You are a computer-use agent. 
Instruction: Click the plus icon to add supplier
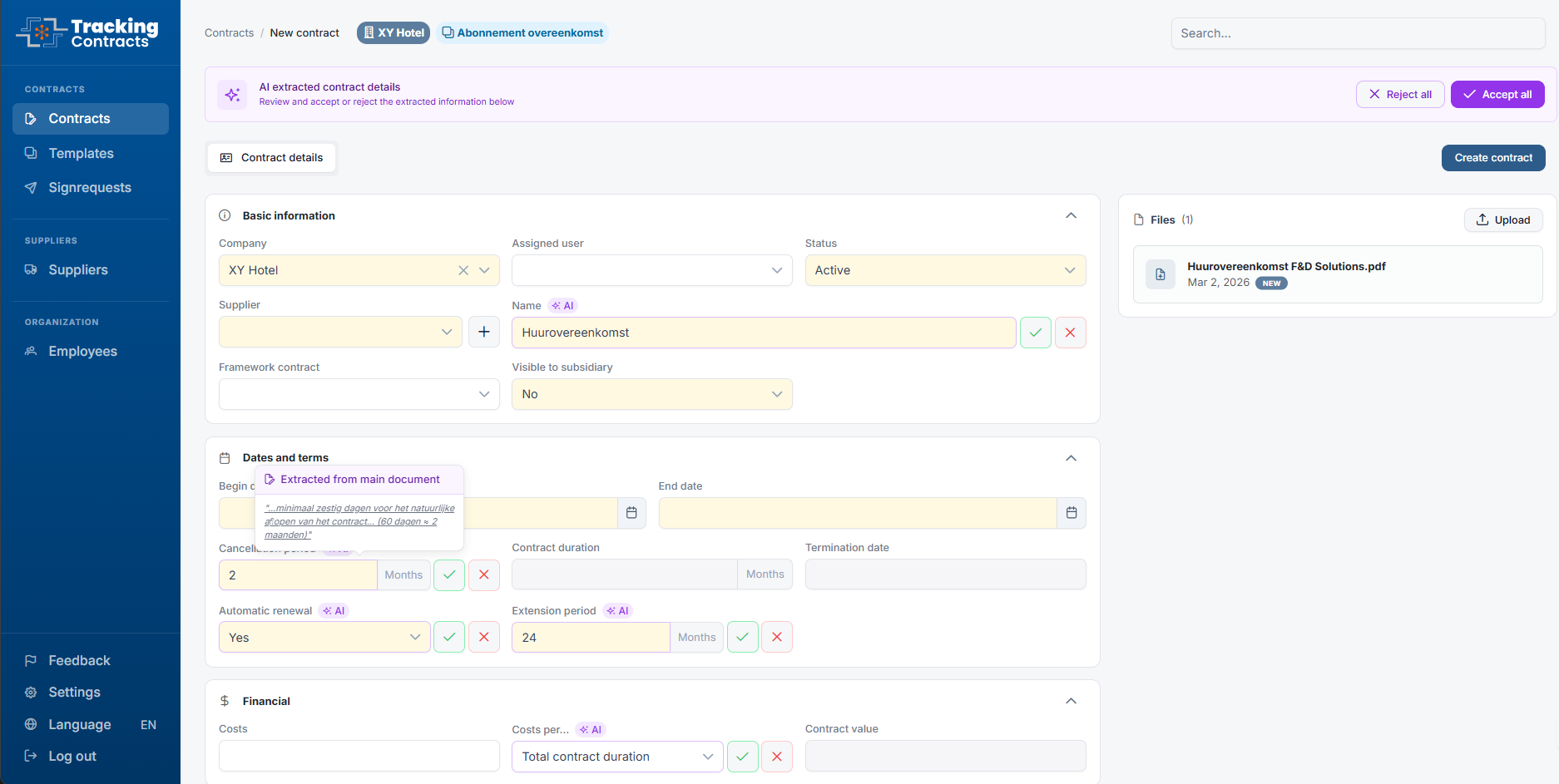click(483, 332)
